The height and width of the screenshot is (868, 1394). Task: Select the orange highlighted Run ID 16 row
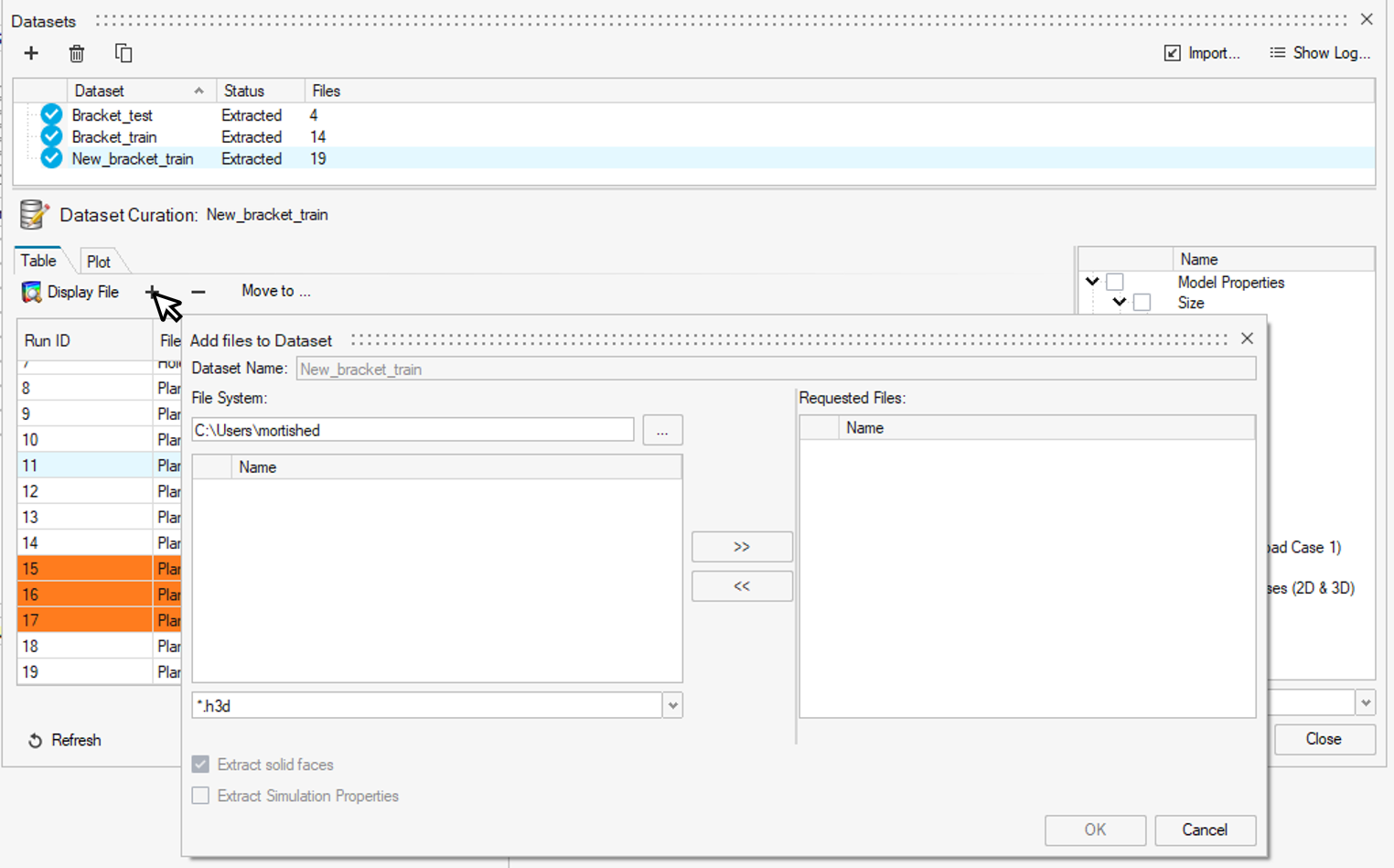point(84,595)
